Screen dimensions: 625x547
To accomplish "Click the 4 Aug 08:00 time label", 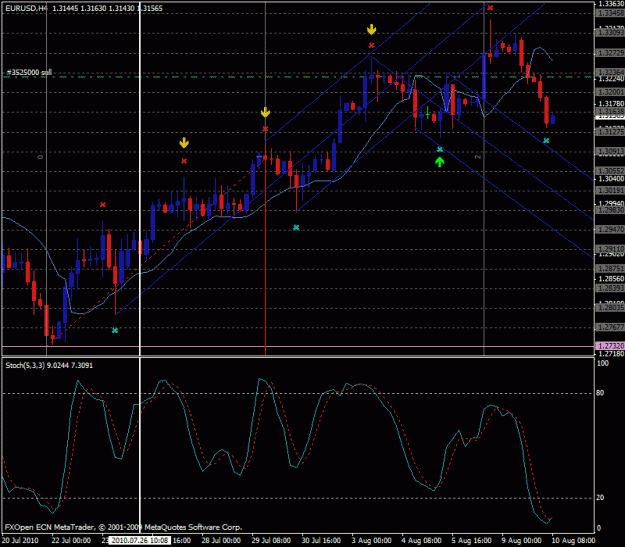I will pos(422,541).
